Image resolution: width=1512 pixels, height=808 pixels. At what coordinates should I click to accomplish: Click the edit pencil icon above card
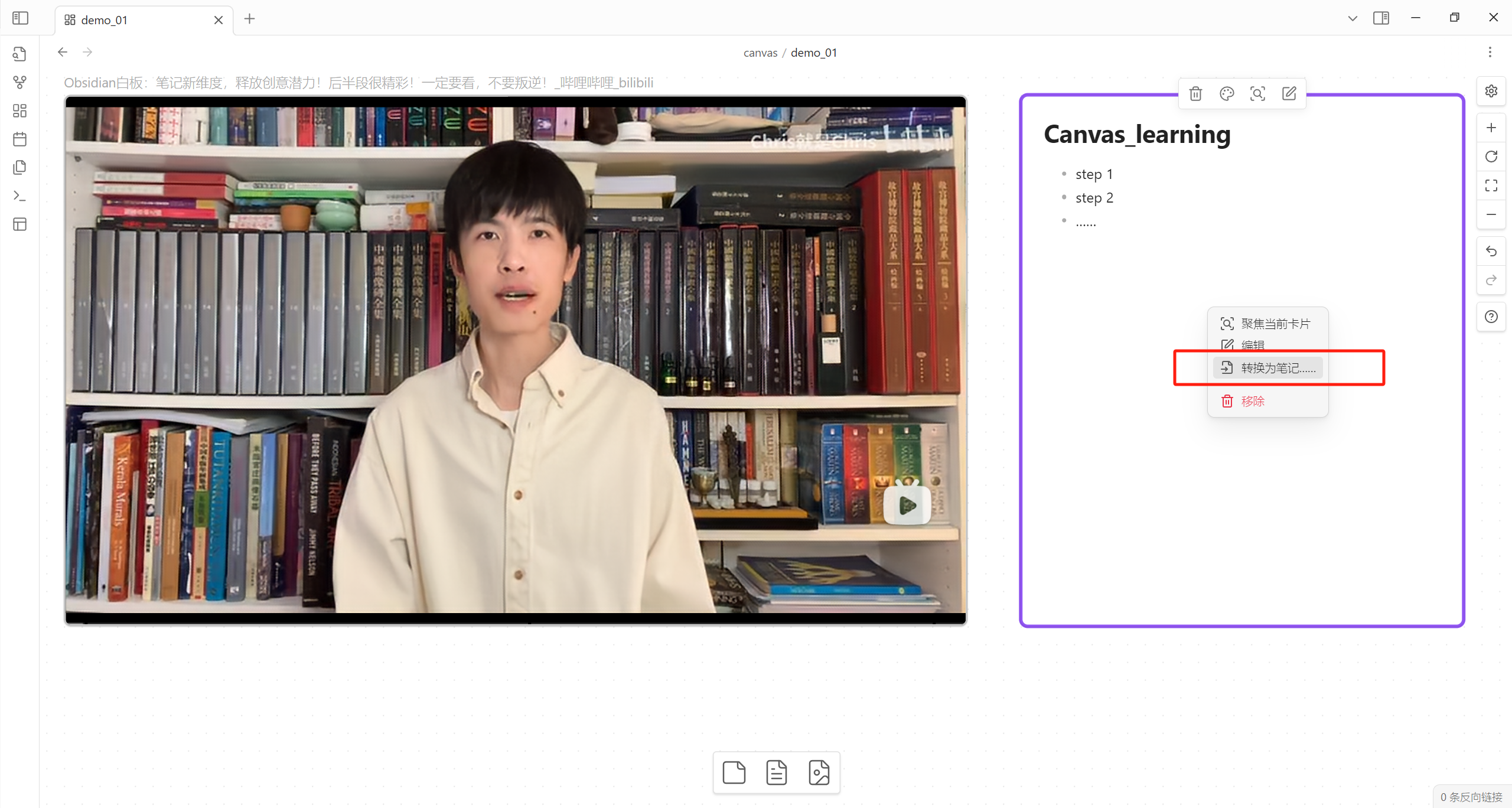[x=1289, y=93]
